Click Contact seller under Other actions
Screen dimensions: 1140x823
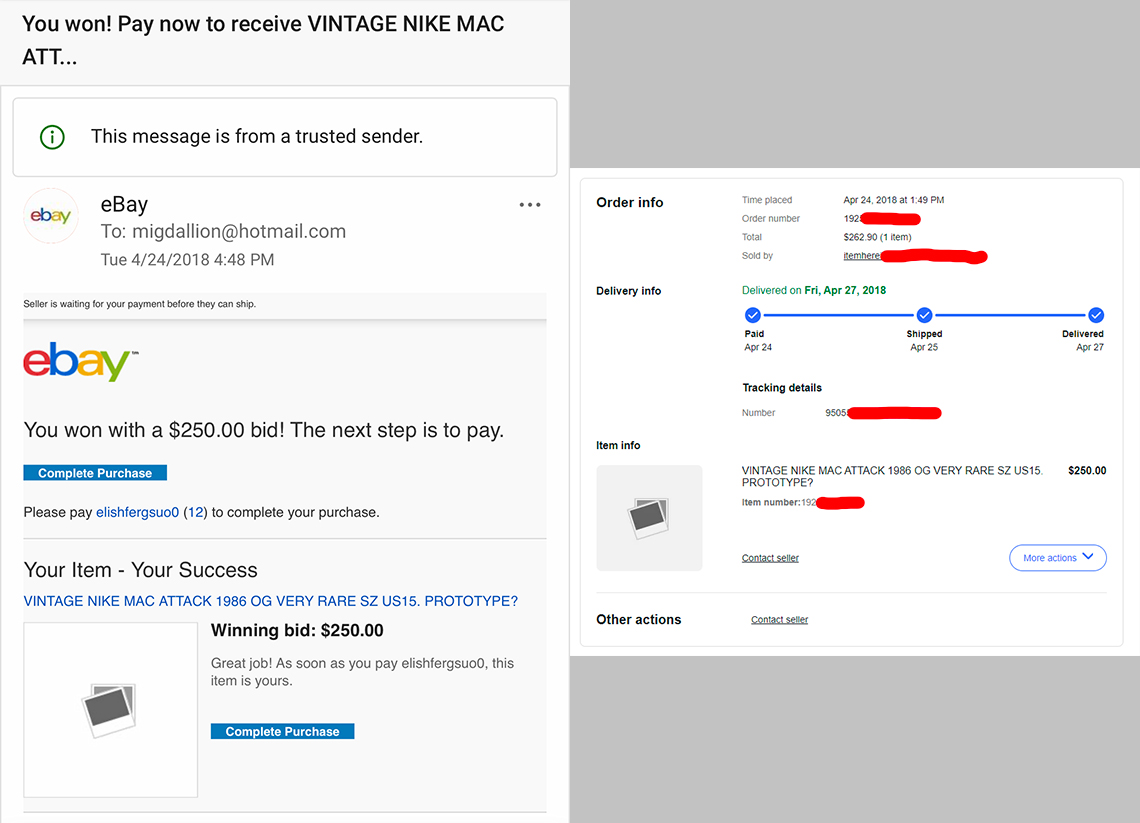[779, 620]
